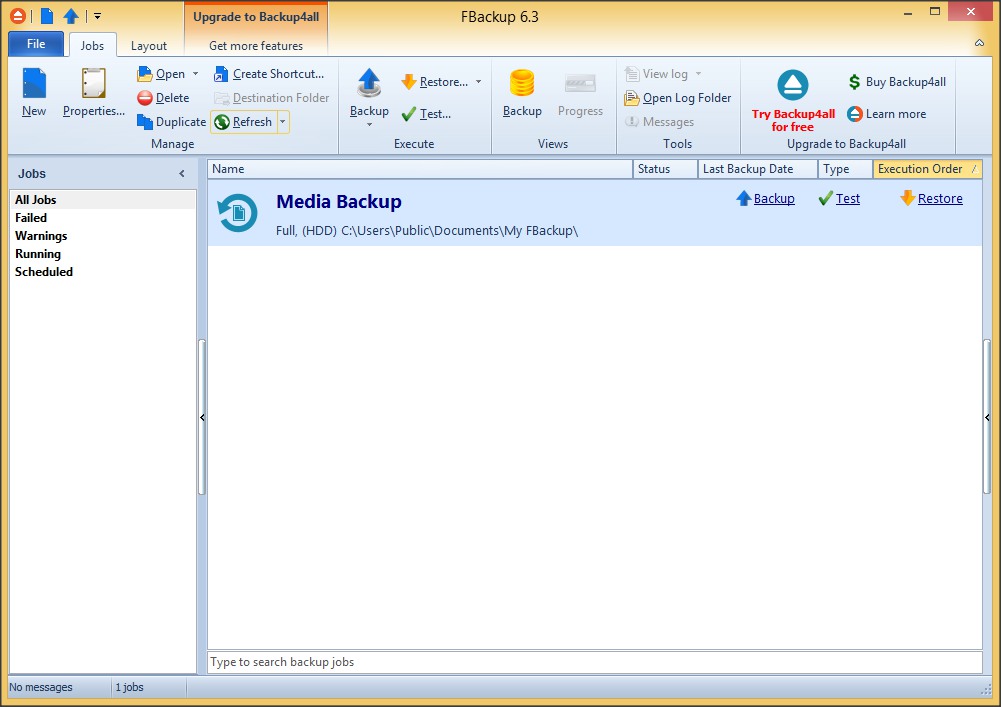Screen dimensions: 1001x707
Task: Click 1 jobs in status bar
Action: click(130, 687)
